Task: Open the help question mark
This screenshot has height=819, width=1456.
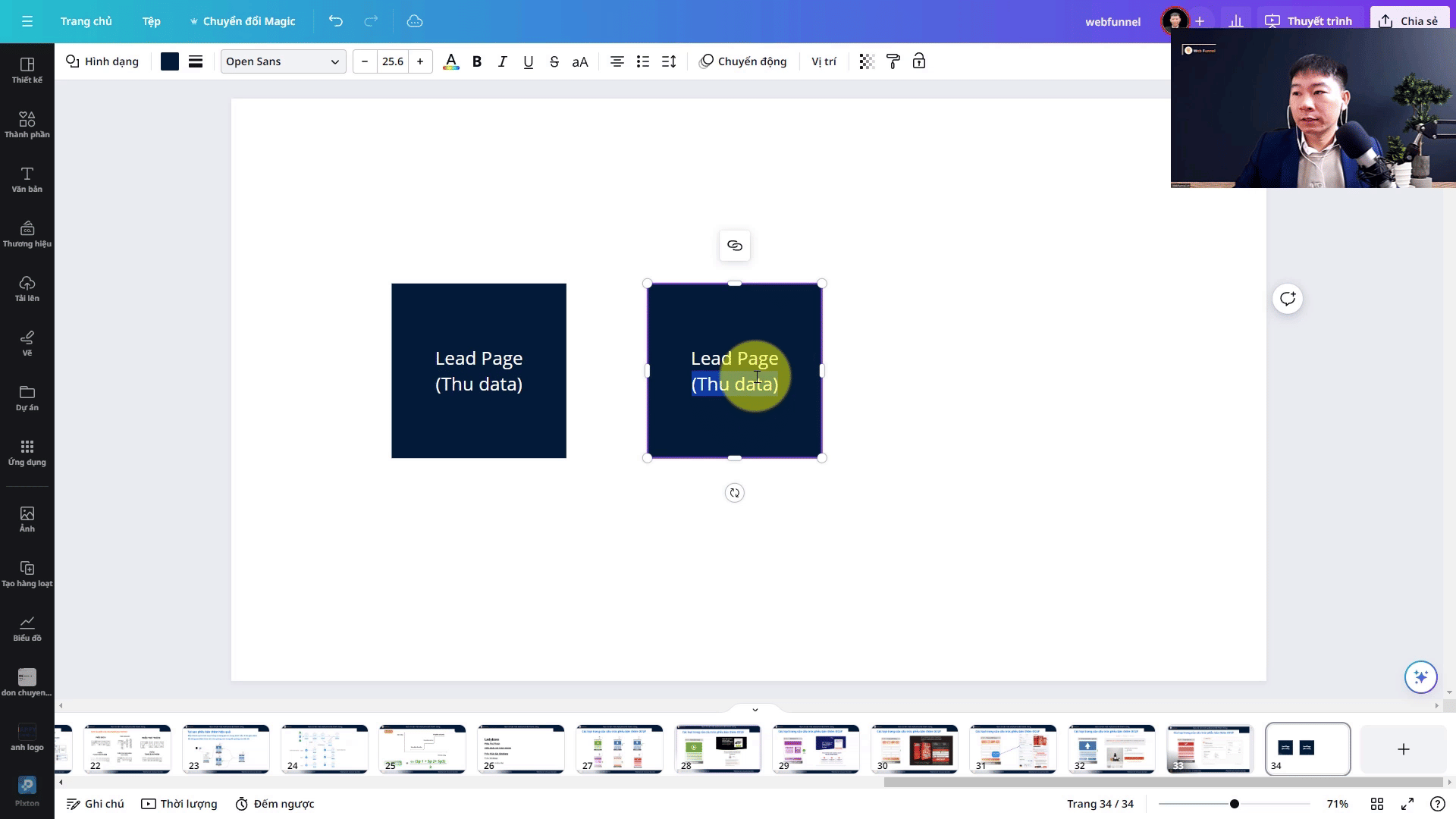Action: click(x=1437, y=804)
